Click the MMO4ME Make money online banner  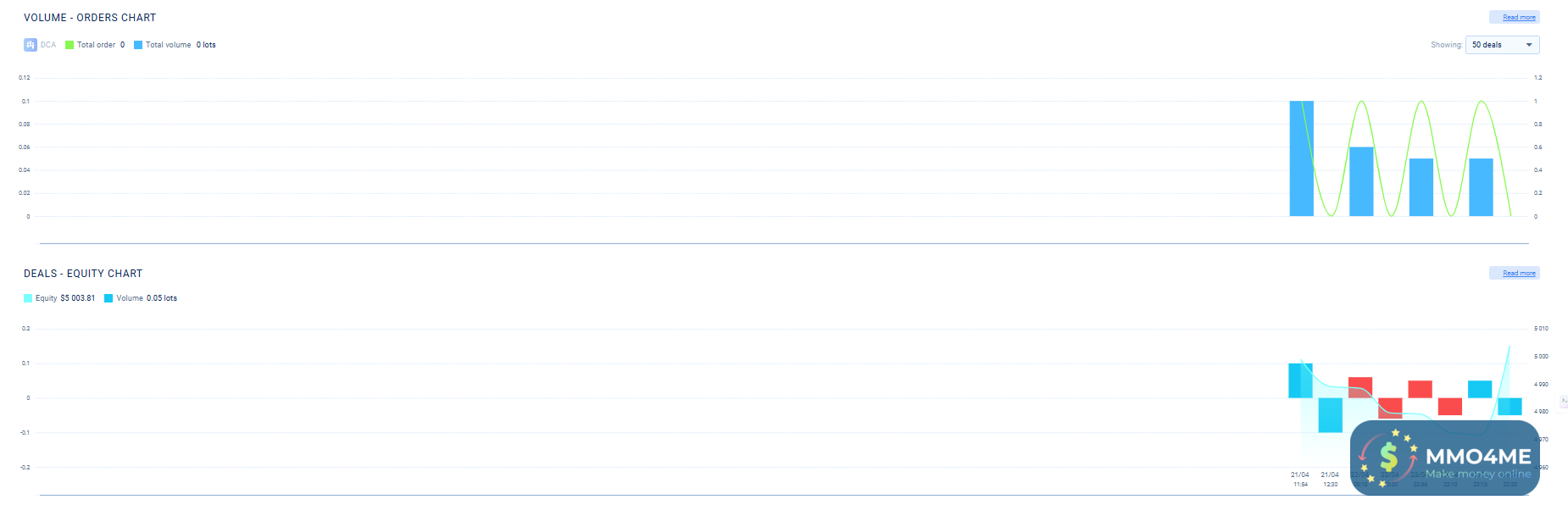tap(1445, 458)
